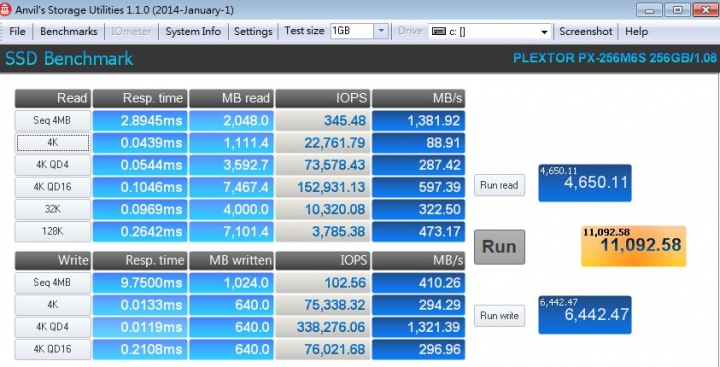Screen dimensions: 720x367
Task: Click the MB written column header
Action: pyautogui.click(x=231, y=260)
